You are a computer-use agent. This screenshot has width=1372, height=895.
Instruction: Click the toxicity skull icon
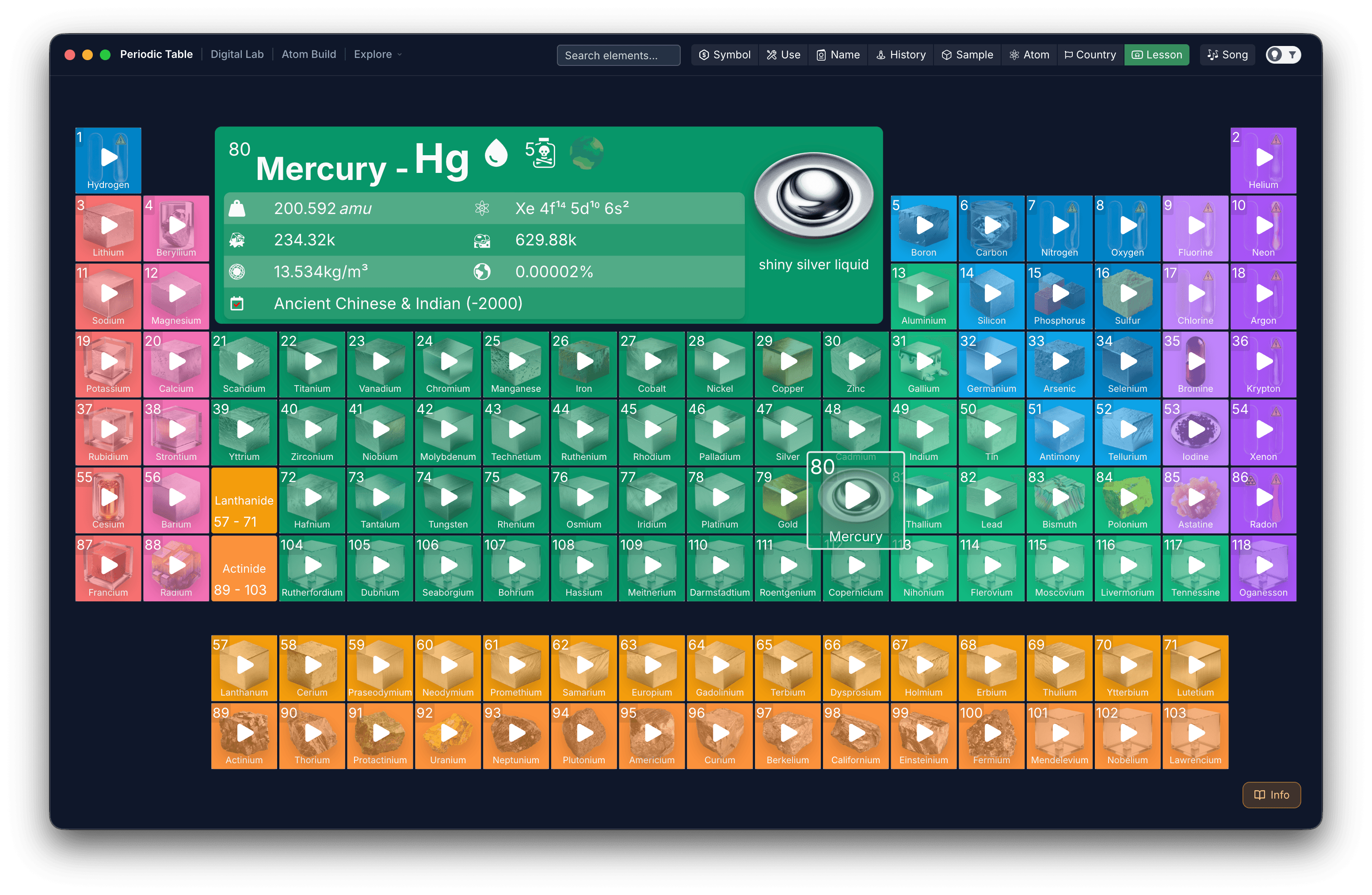point(541,153)
